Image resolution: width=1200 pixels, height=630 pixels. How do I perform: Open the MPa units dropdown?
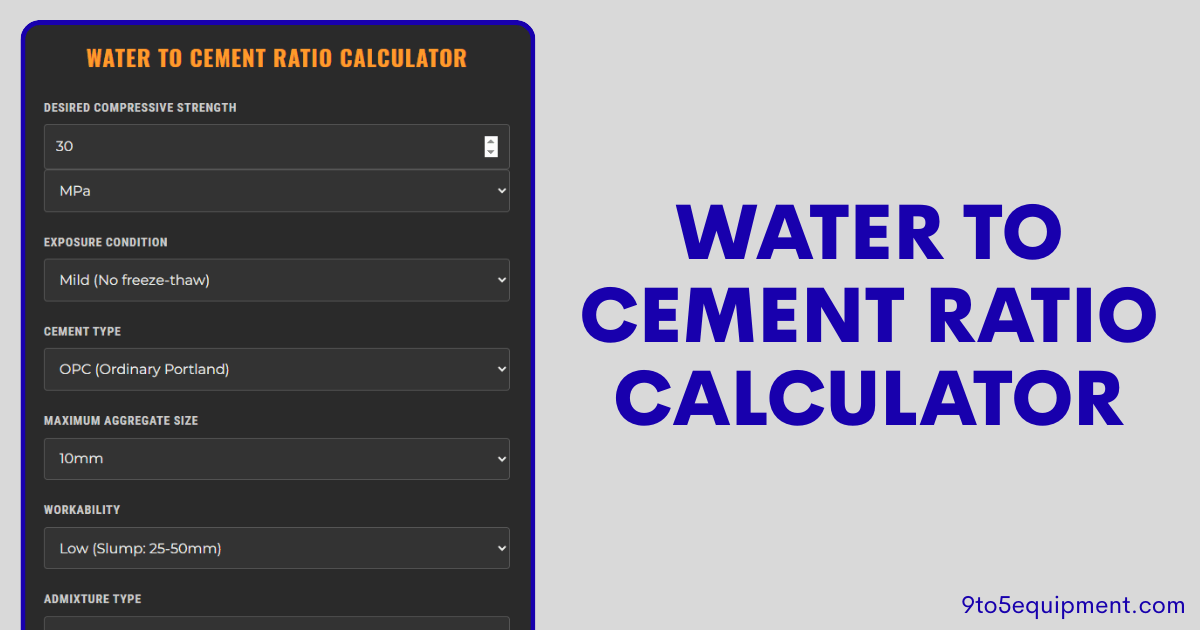(276, 190)
